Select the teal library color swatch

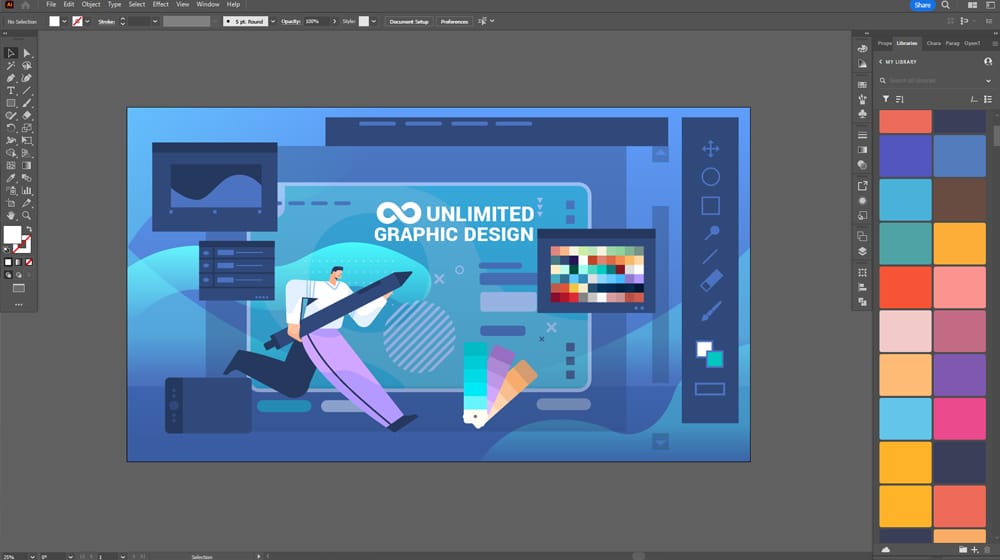(905, 243)
